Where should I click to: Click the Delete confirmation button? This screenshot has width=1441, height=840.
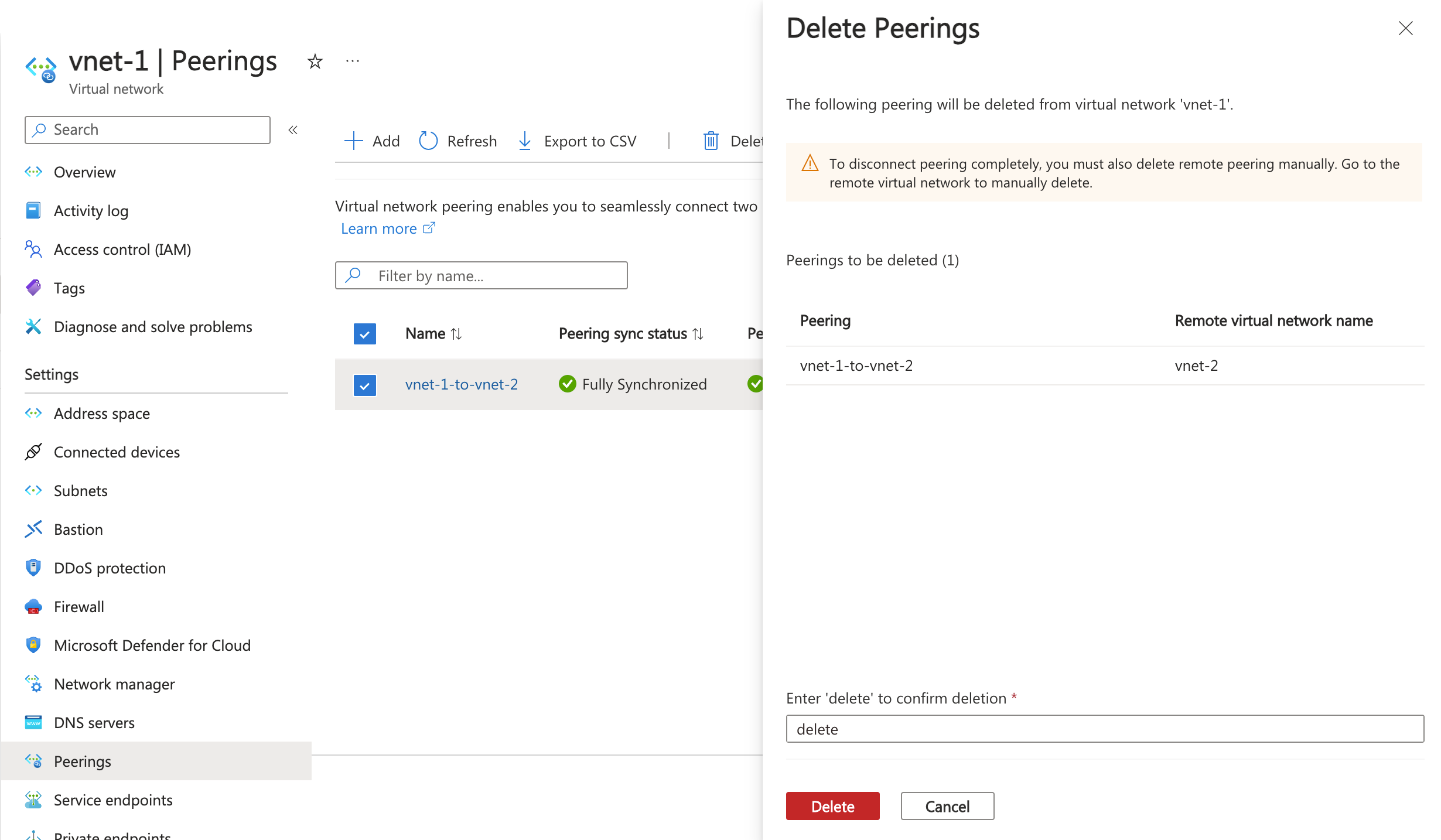tap(832, 806)
